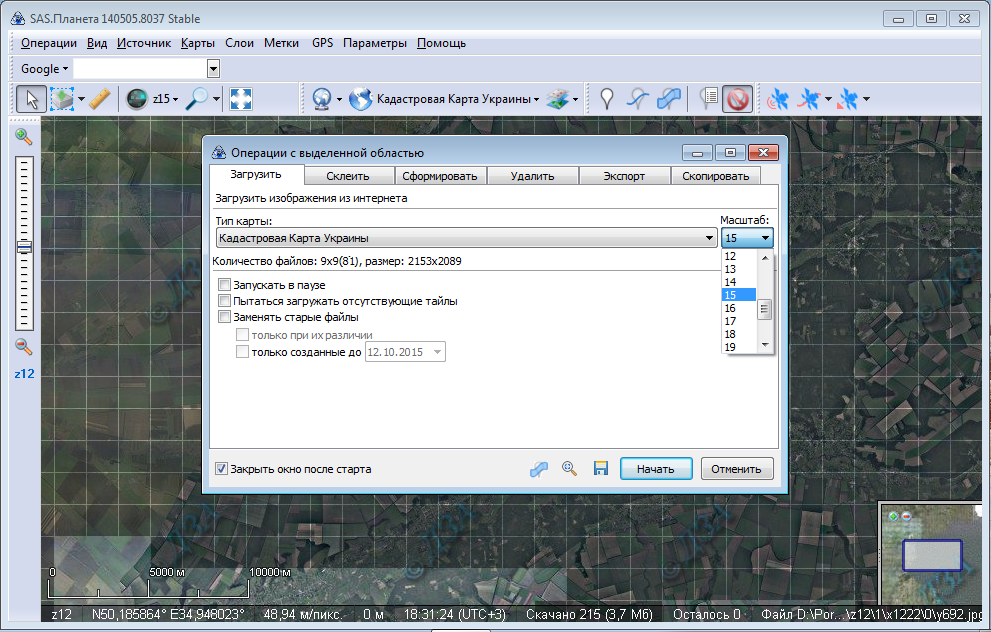The width and height of the screenshot is (991, 632).
Task: Switch to the Экспорт tab
Action: tap(624, 176)
